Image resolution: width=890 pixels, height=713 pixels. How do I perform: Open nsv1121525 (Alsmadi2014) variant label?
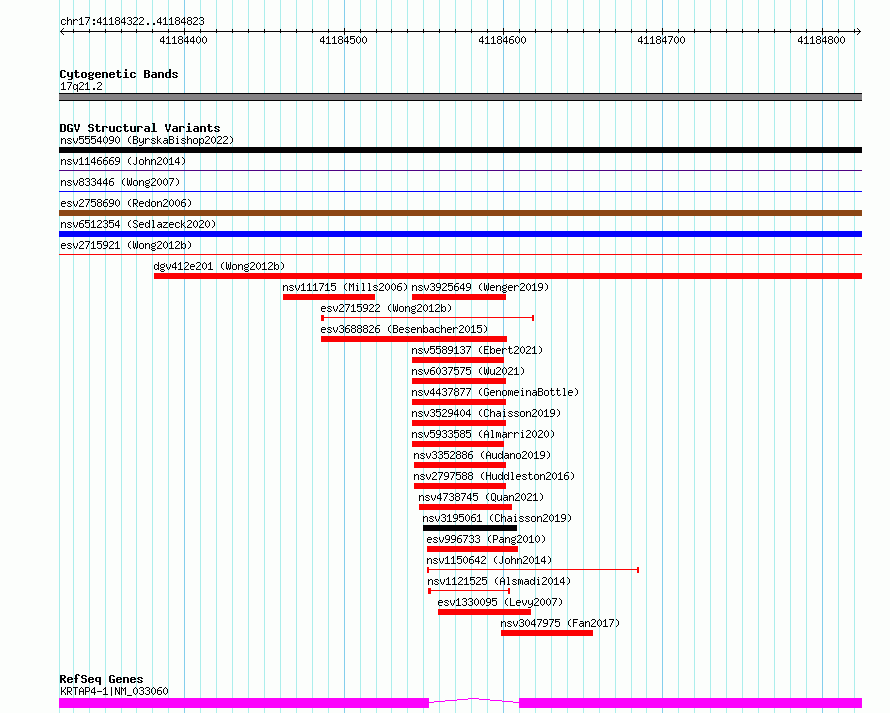click(499, 581)
